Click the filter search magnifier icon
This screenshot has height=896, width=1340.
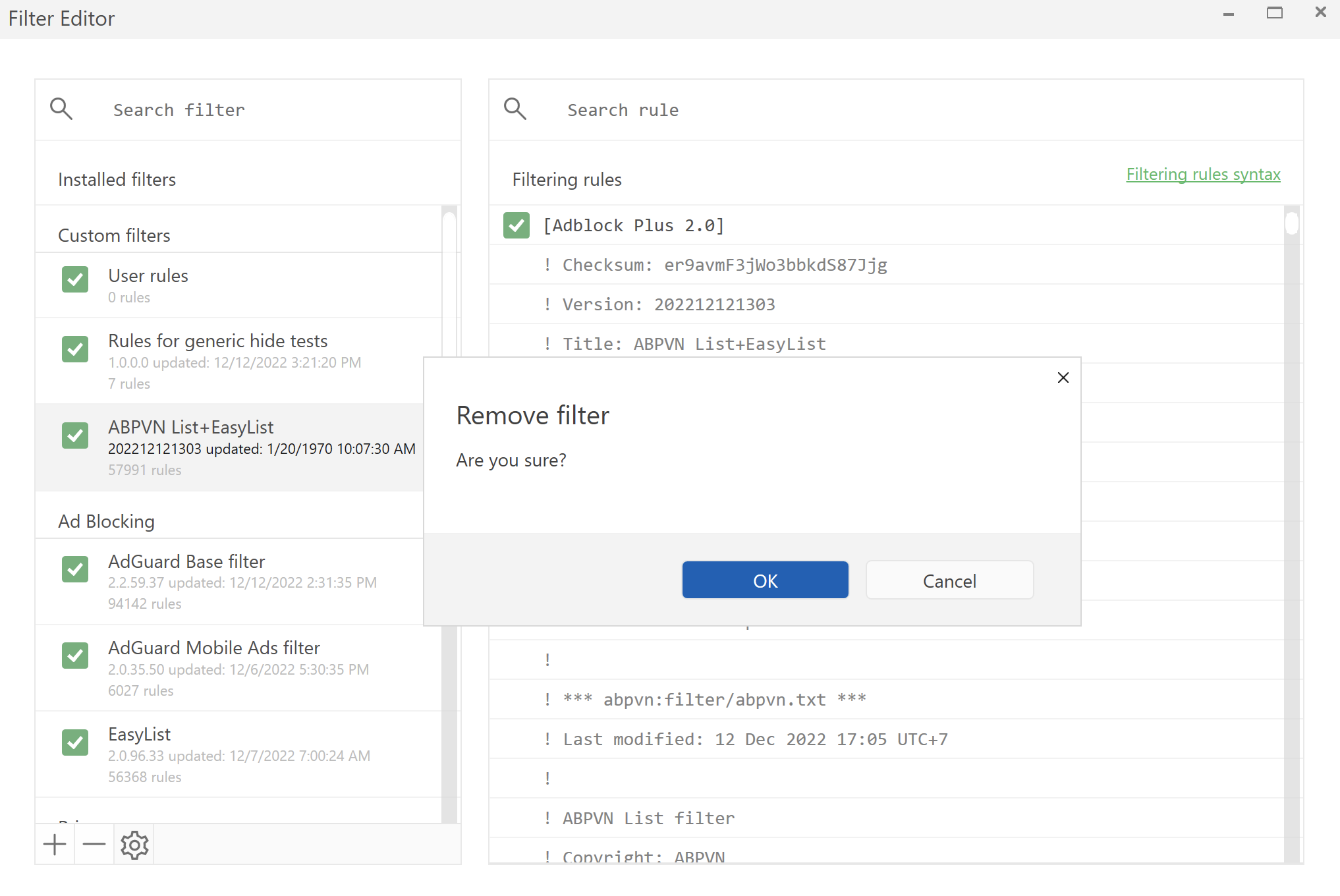[61, 109]
